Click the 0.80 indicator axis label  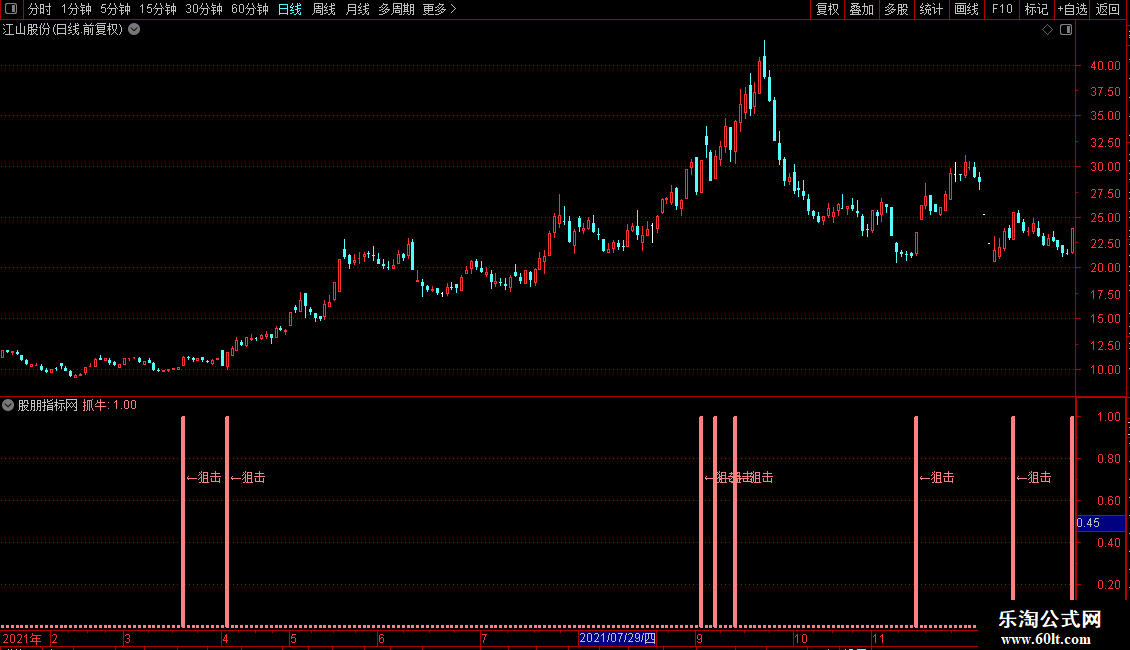[x=1108, y=459]
